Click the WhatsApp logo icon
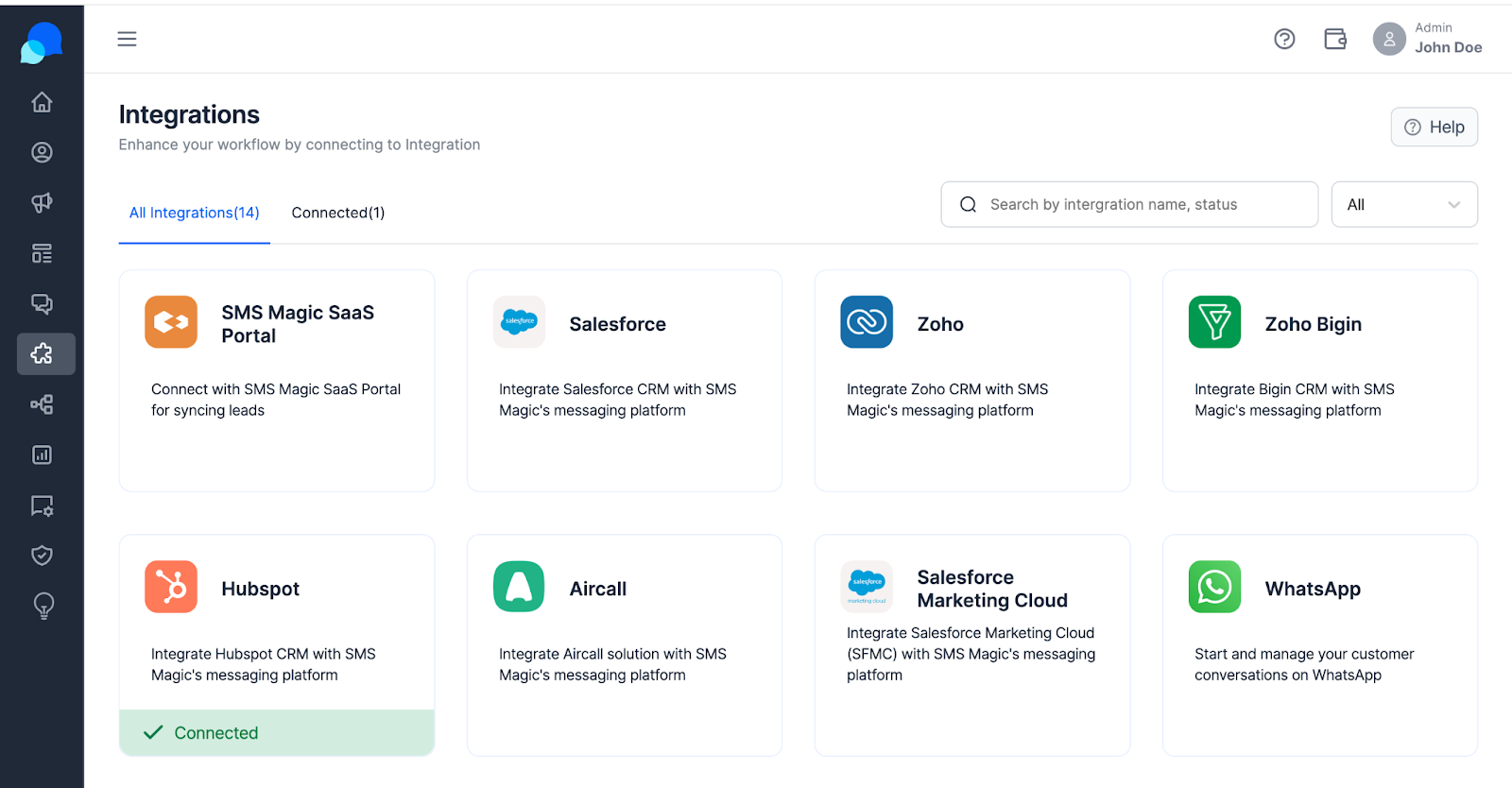Image resolution: width=1512 pixels, height=788 pixels. (1214, 587)
